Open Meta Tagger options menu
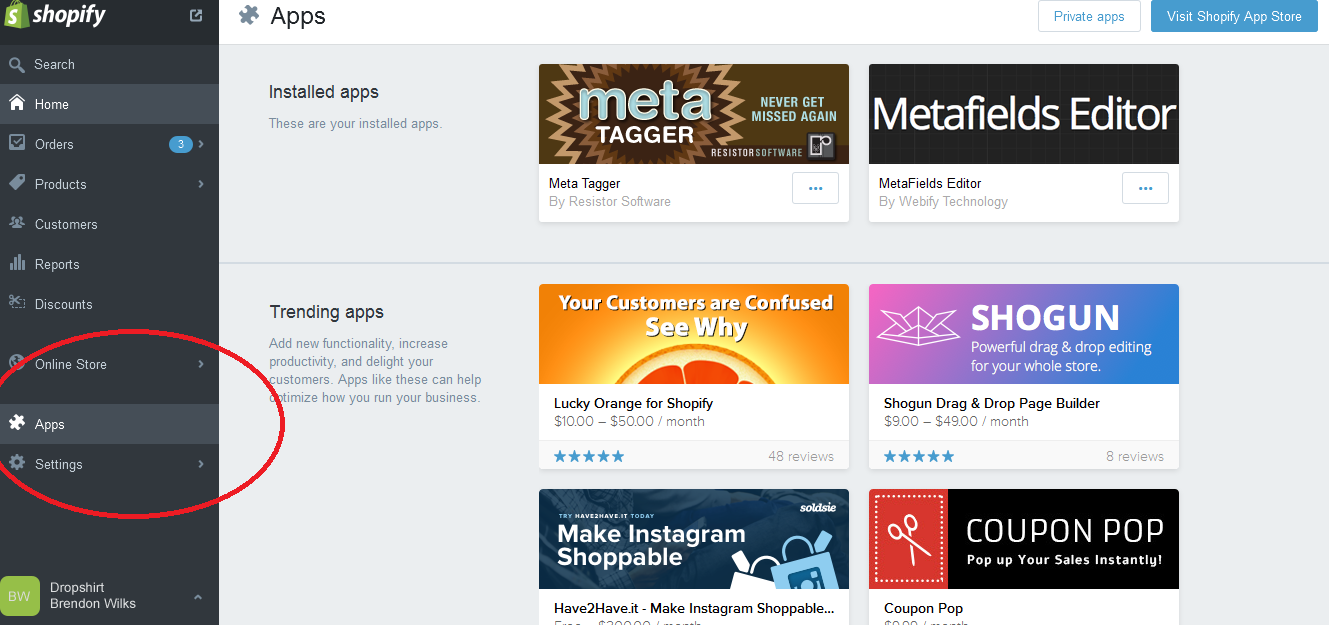 [x=815, y=188]
